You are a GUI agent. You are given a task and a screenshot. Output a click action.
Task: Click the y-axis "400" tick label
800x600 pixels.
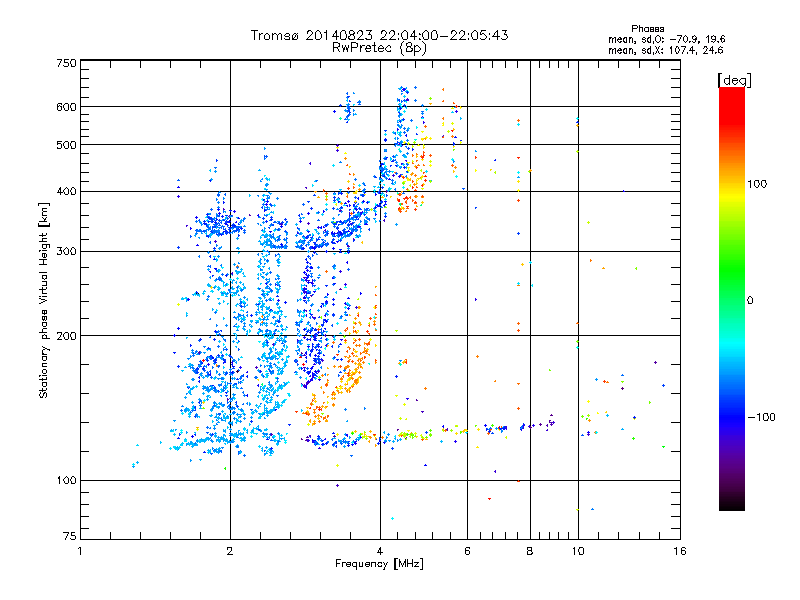pos(66,192)
